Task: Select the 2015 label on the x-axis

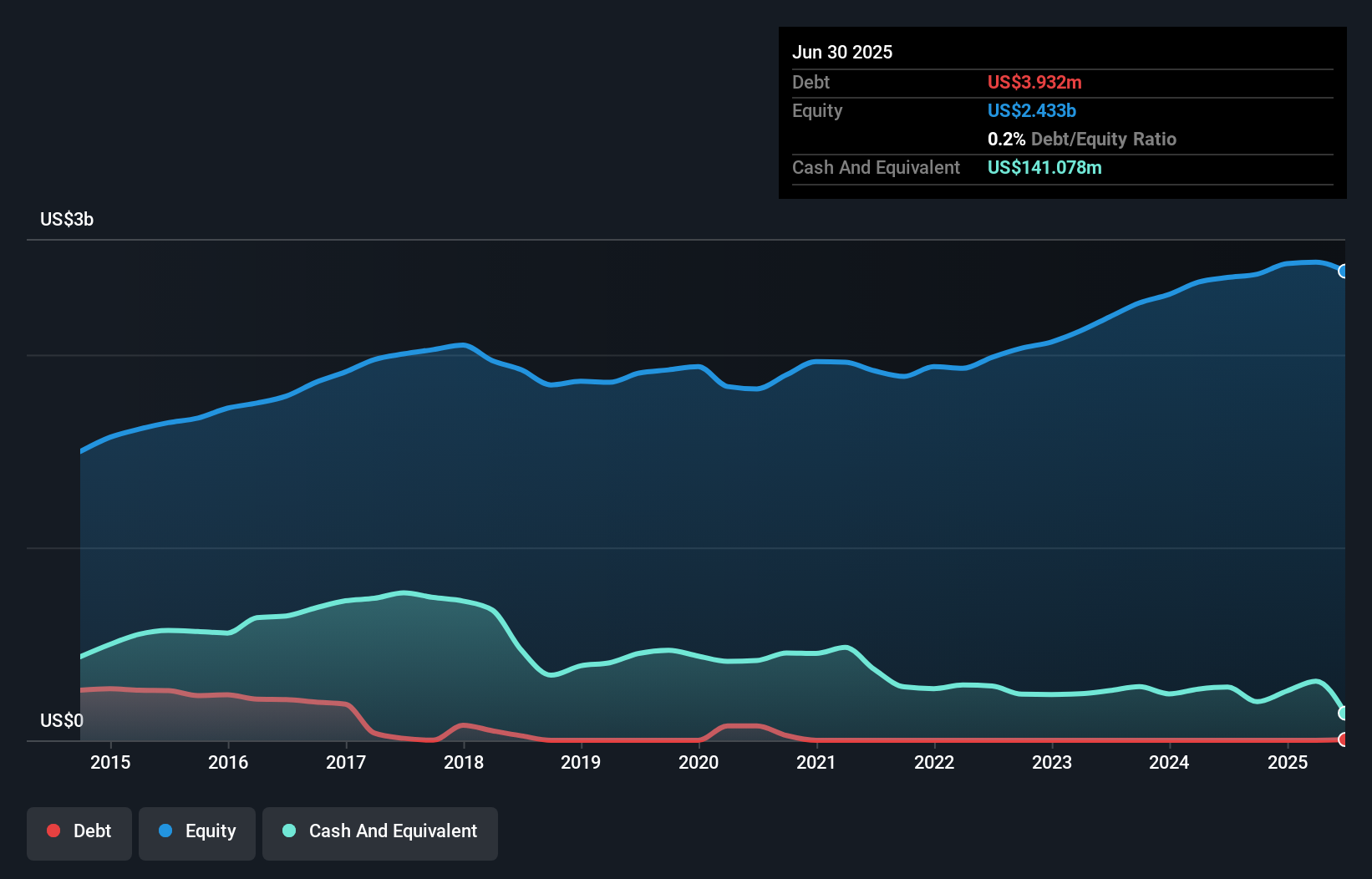Action: pos(110,762)
